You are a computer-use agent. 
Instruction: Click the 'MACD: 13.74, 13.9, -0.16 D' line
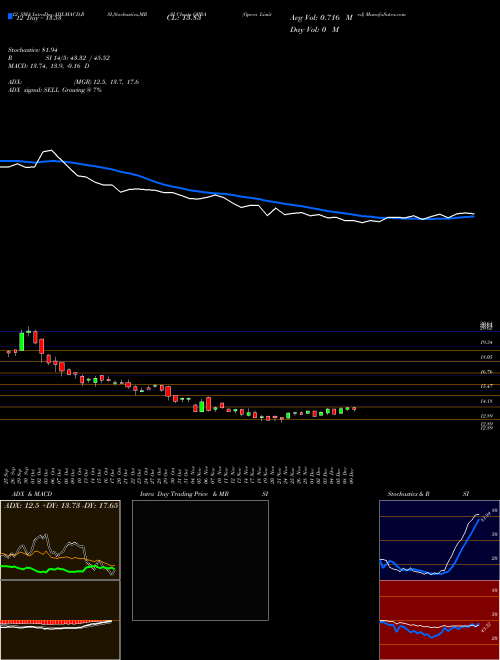48,66
